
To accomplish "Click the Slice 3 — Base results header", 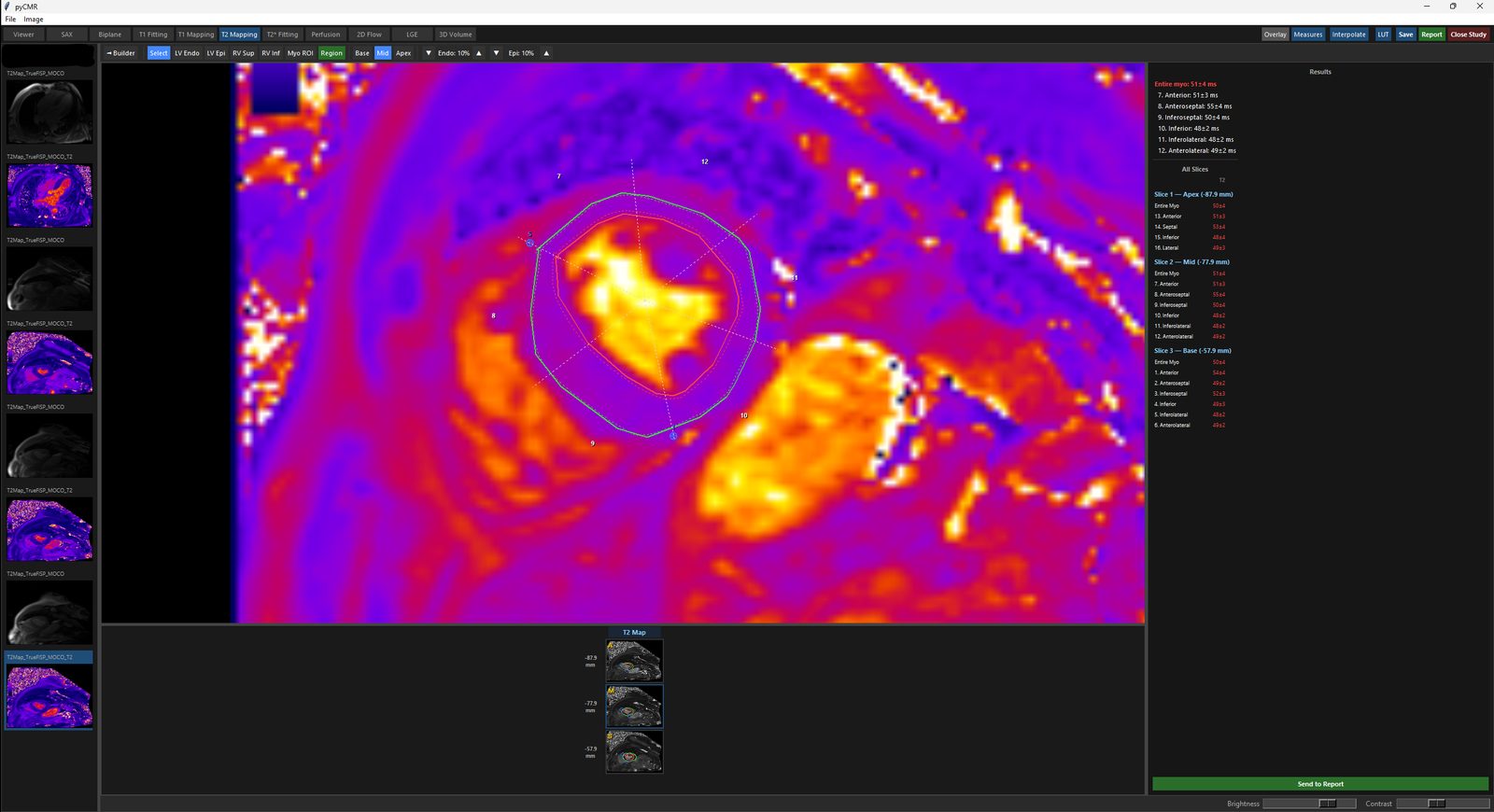I will 1192,351.
